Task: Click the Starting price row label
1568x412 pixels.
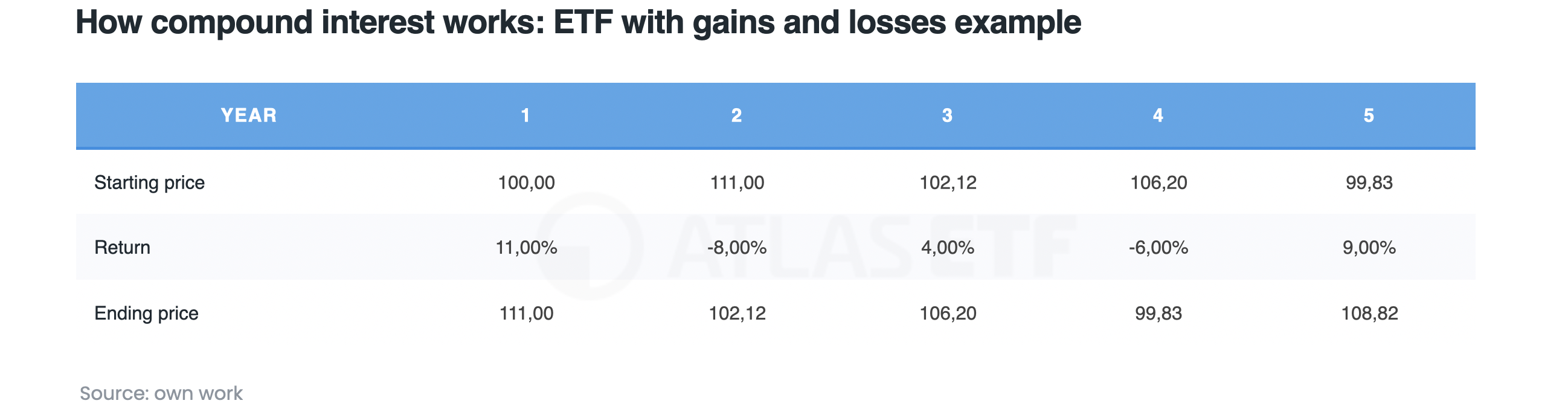Action: (149, 182)
